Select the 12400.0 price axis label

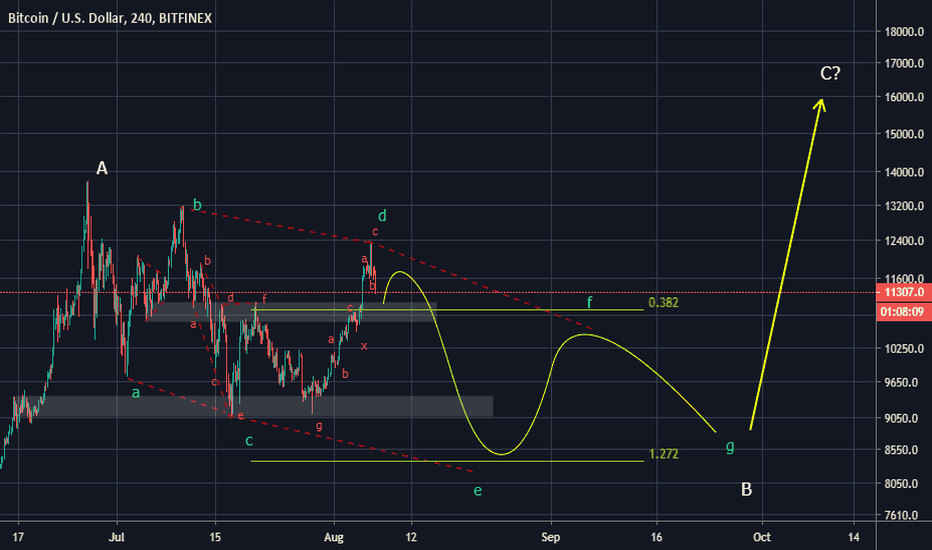(904, 241)
